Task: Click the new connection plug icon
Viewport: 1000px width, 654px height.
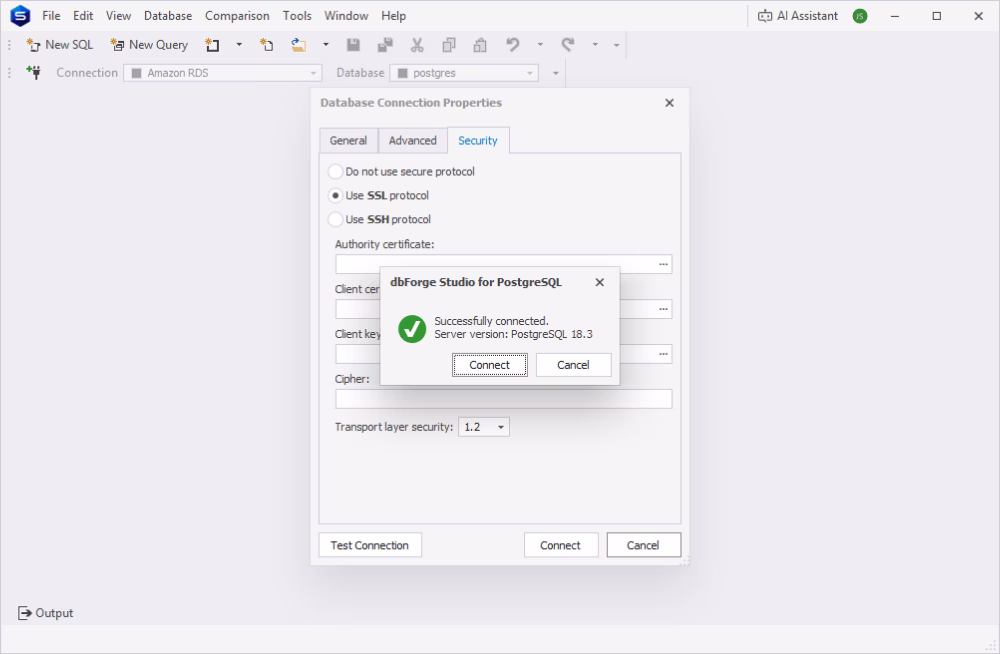Action: tap(34, 73)
